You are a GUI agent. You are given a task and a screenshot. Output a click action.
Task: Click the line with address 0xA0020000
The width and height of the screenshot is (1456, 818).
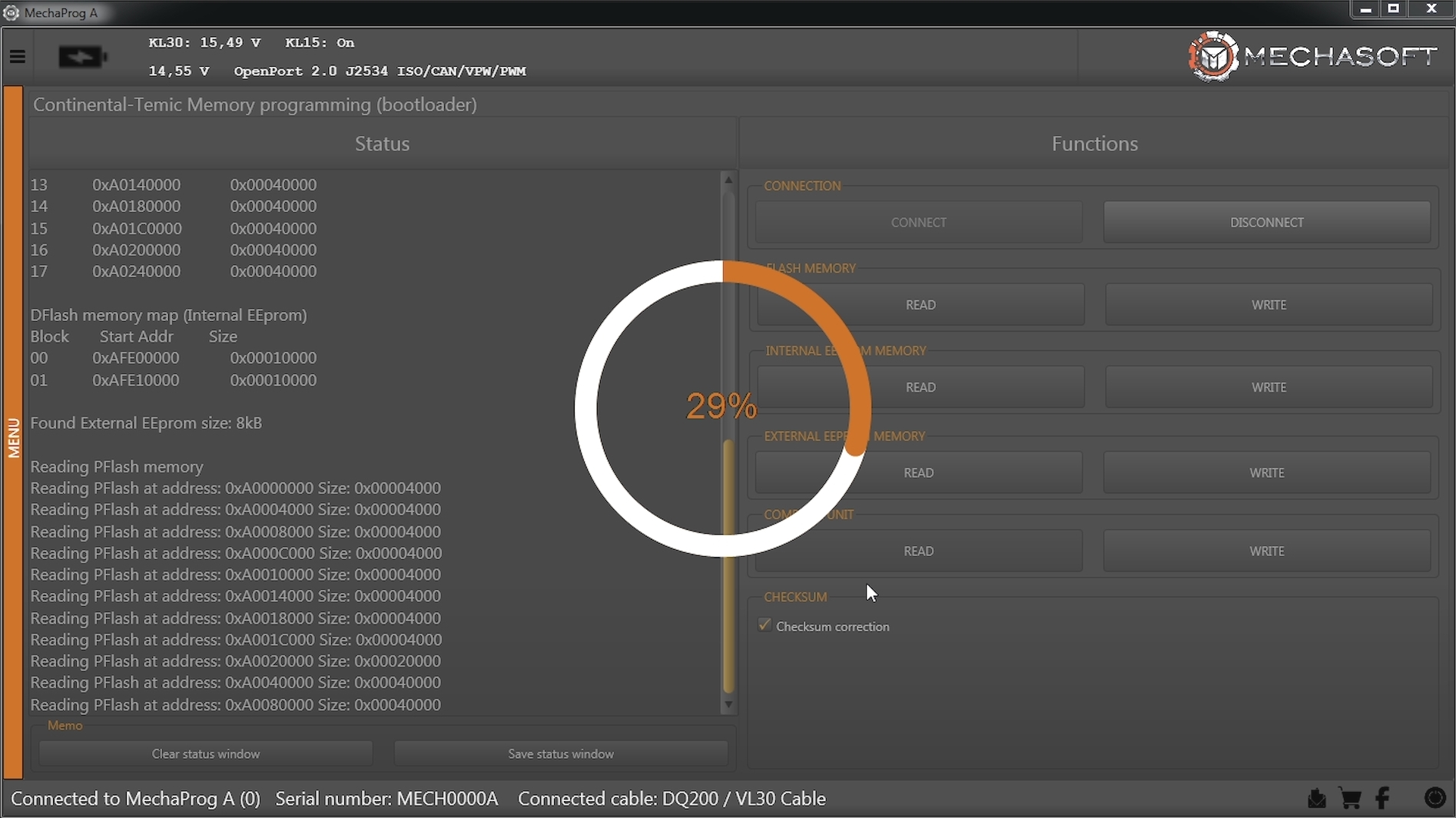click(x=235, y=661)
